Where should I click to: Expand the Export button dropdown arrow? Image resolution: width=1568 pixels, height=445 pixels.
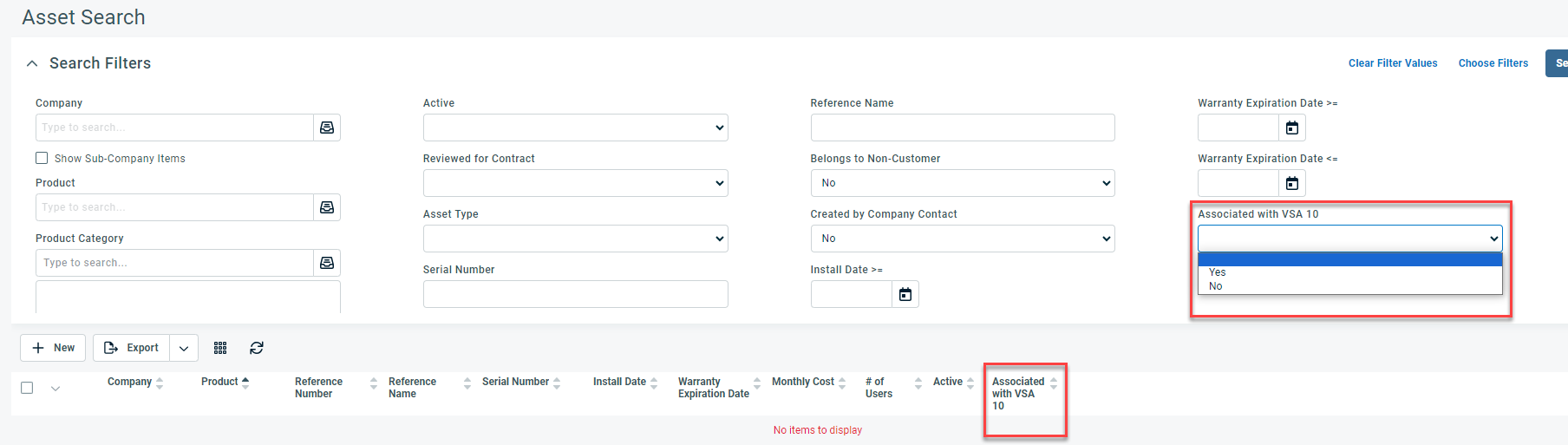[184, 348]
